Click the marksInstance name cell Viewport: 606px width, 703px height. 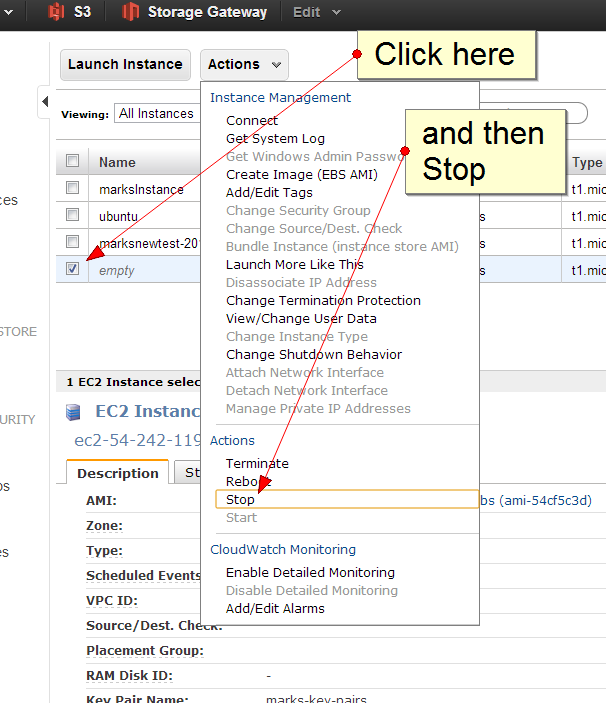tap(141, 190)
